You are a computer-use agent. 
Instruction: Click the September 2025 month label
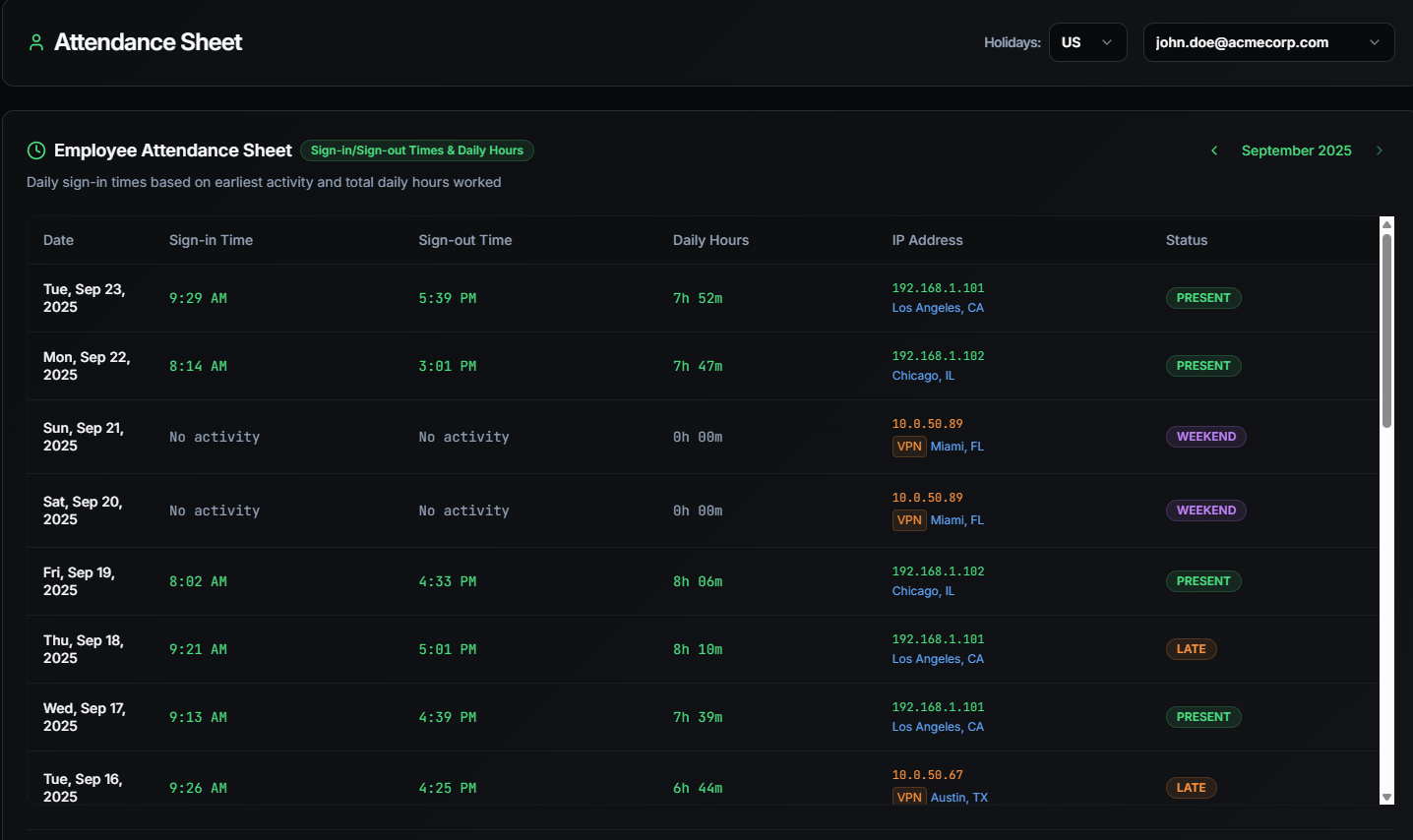[x=1296, y=150]
